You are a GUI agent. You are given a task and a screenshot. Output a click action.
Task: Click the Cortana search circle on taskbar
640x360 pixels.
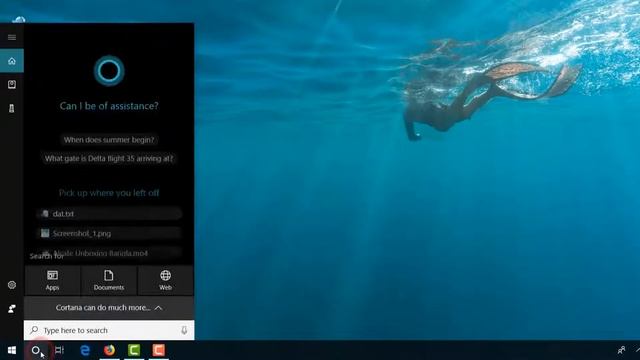click(36, 350)
